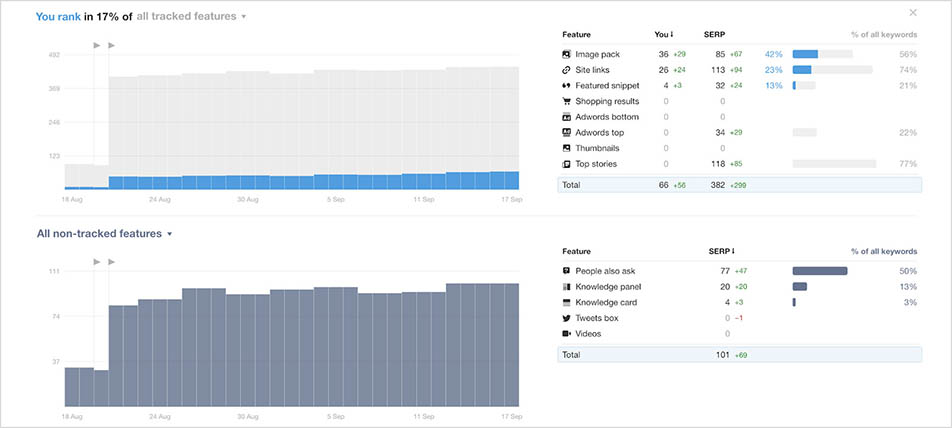Click the You rank link
952x428 pixels.
pos(58,16)
